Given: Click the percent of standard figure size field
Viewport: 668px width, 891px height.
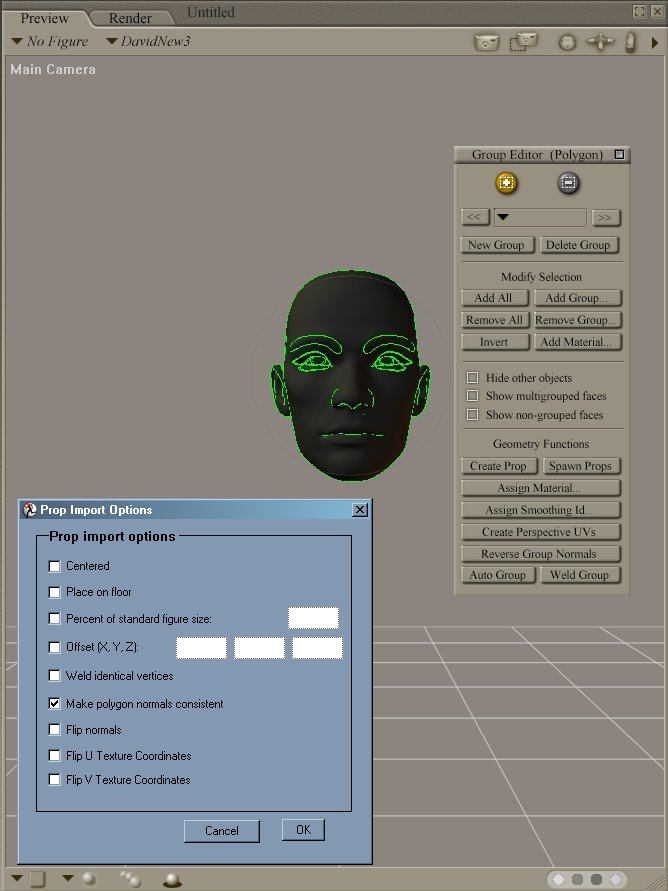Looking at the screenshot, I should [x=313, y=618].
